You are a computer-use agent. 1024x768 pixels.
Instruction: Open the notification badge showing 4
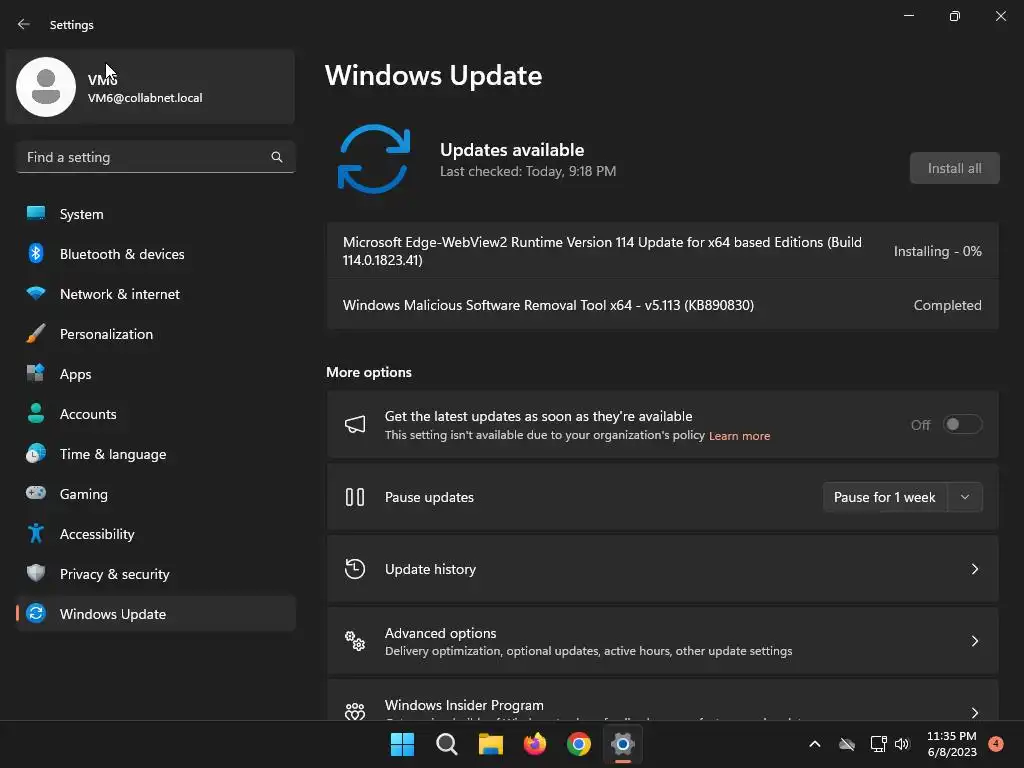coord(996,744)
